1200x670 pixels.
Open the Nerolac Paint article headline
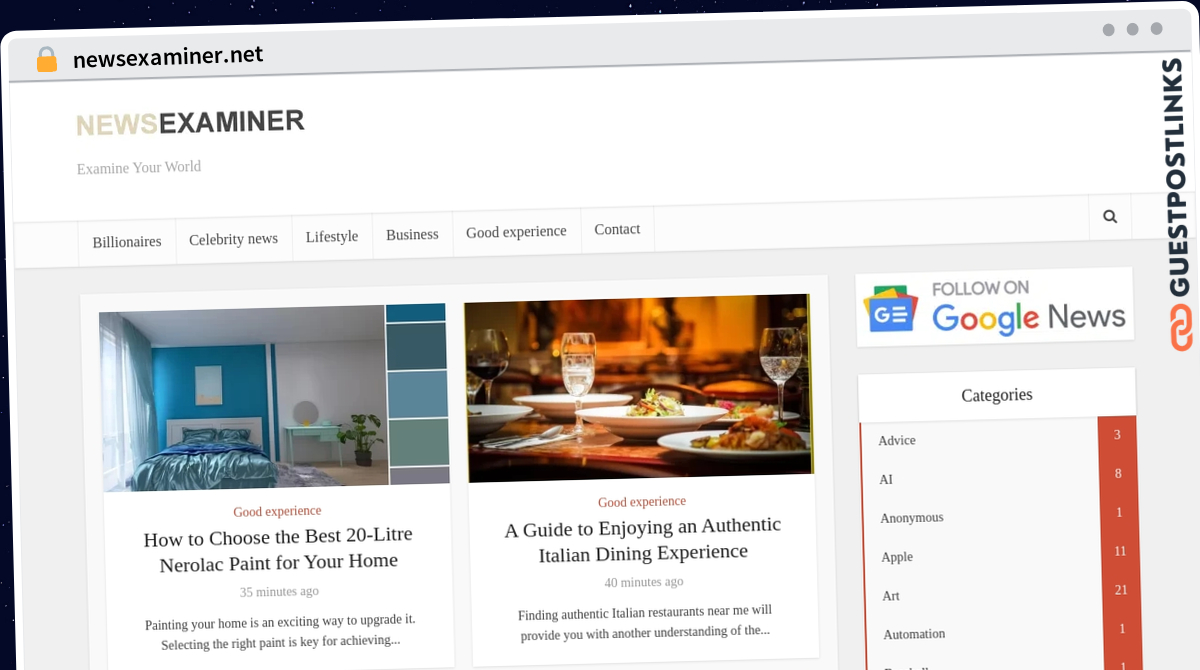click(278, 549)
